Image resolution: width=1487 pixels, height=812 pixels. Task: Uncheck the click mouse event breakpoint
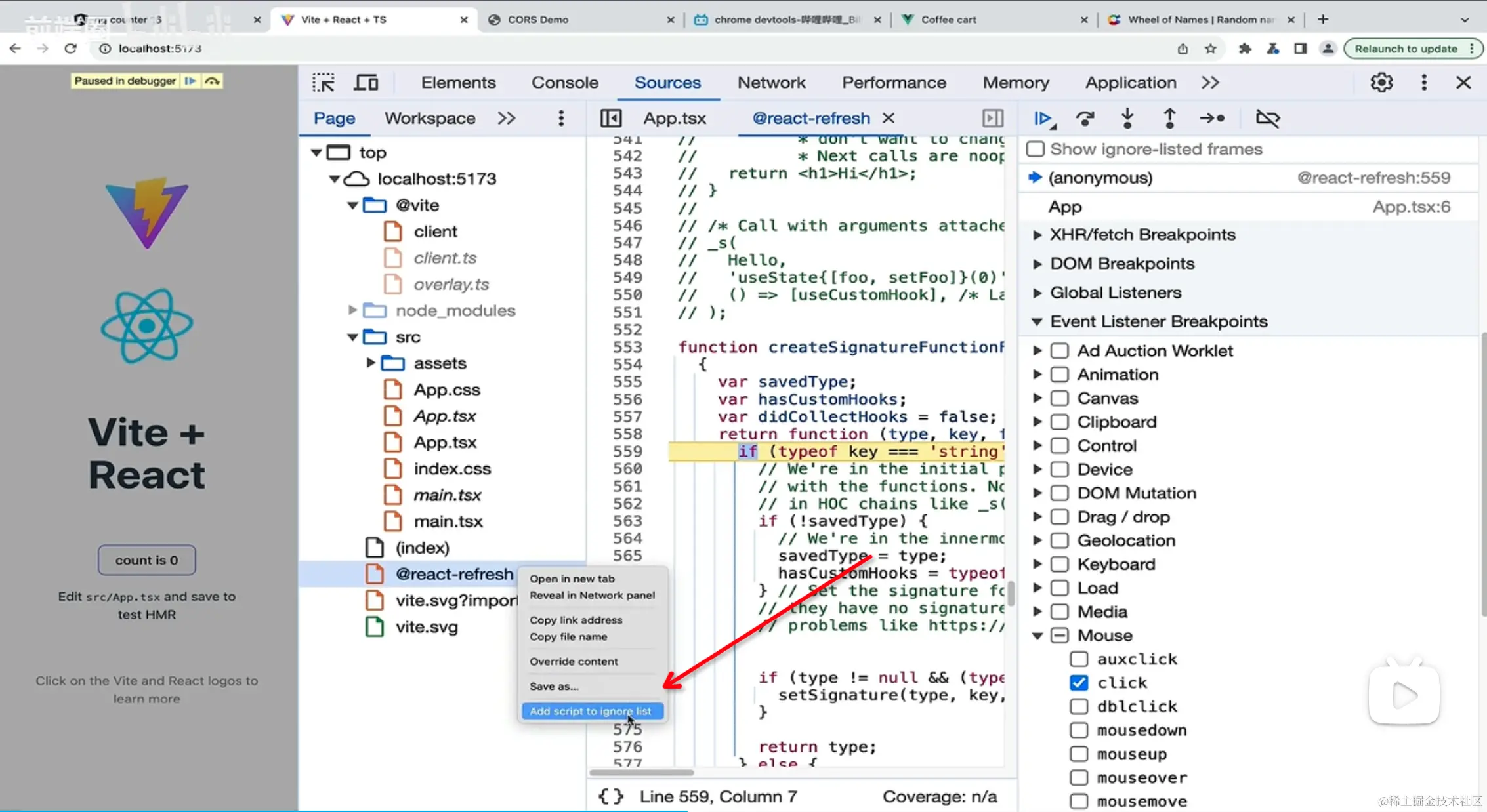(x=1079, y=683)
